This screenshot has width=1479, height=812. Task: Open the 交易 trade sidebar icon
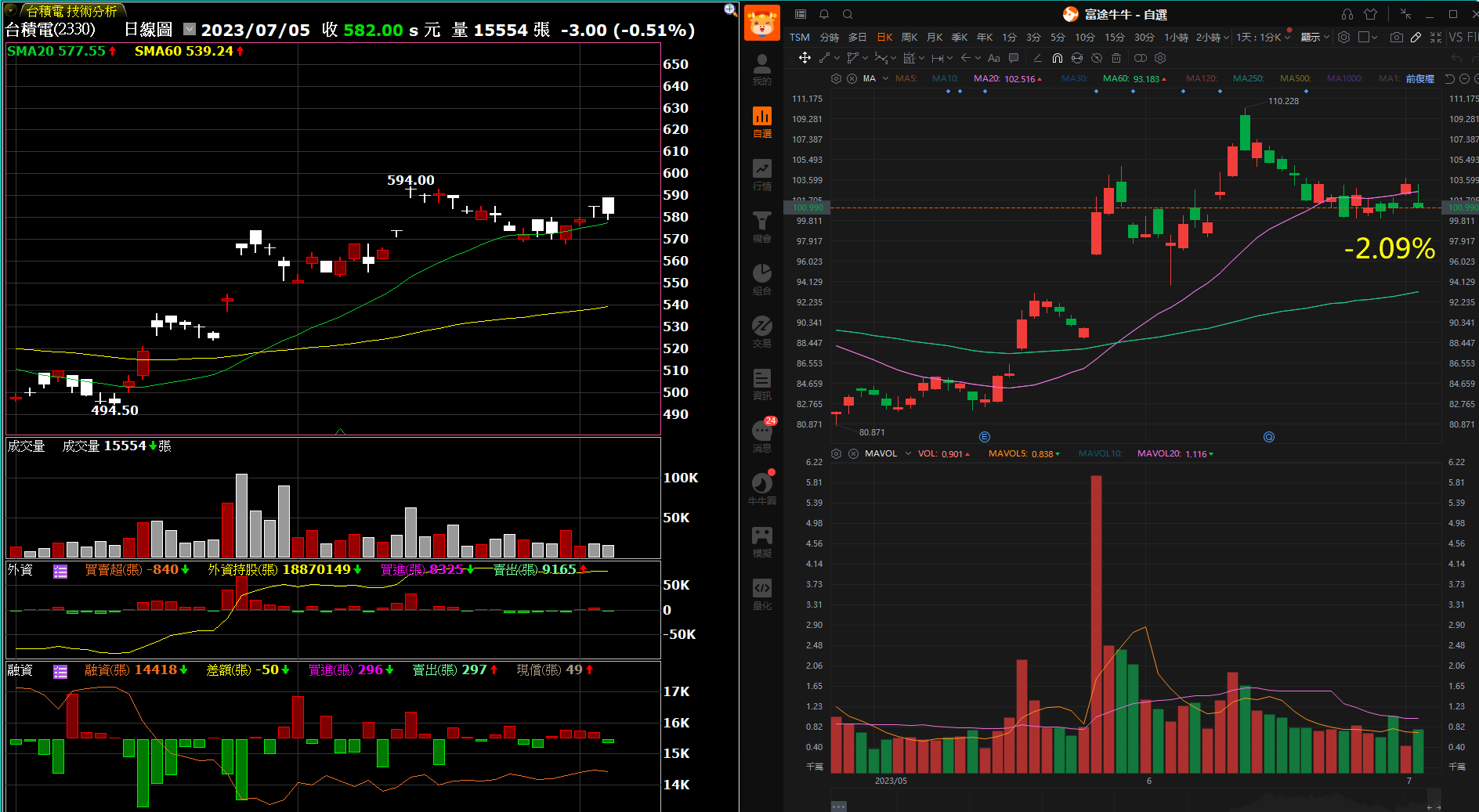click(761, 332)
